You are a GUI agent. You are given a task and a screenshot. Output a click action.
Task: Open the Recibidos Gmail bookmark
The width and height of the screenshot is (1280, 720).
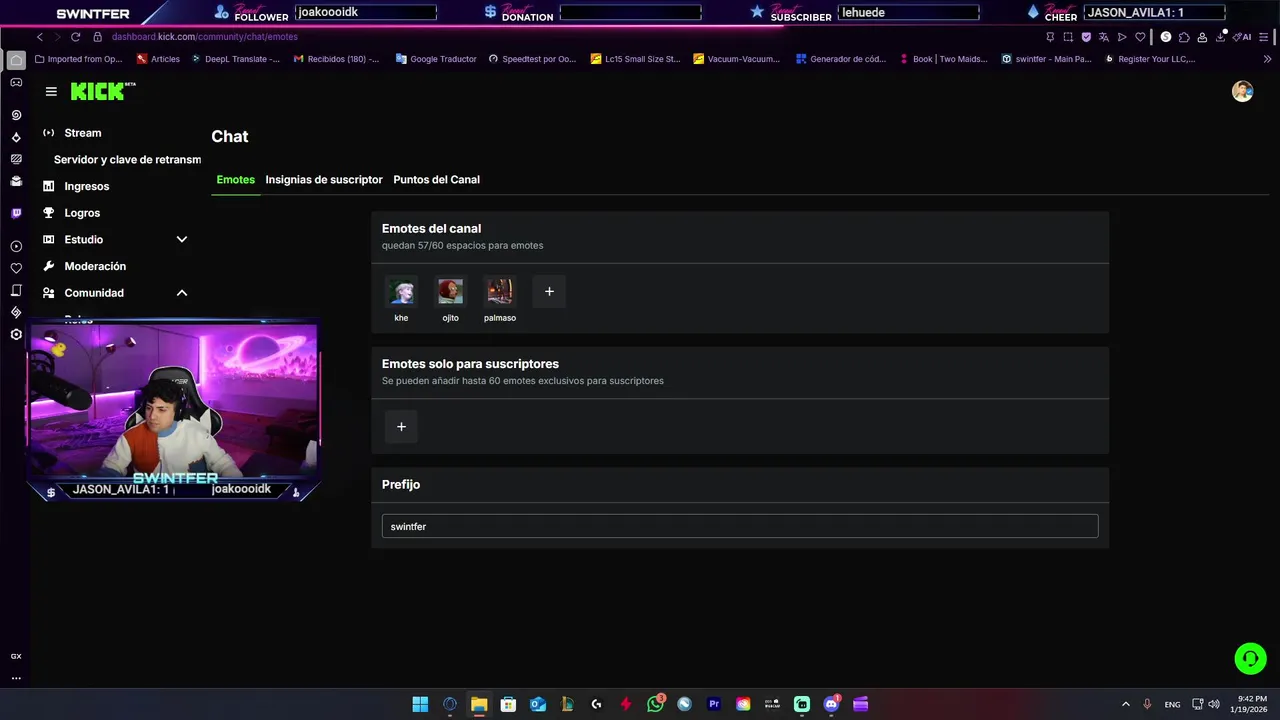(336, 59)
